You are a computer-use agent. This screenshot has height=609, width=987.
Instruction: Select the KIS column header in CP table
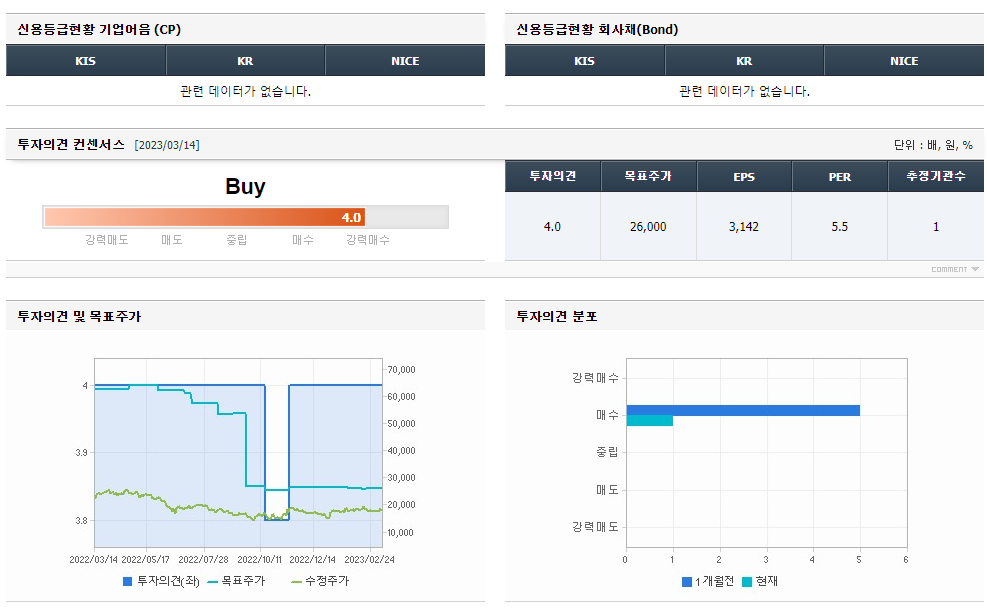click(x=86, y=60)
